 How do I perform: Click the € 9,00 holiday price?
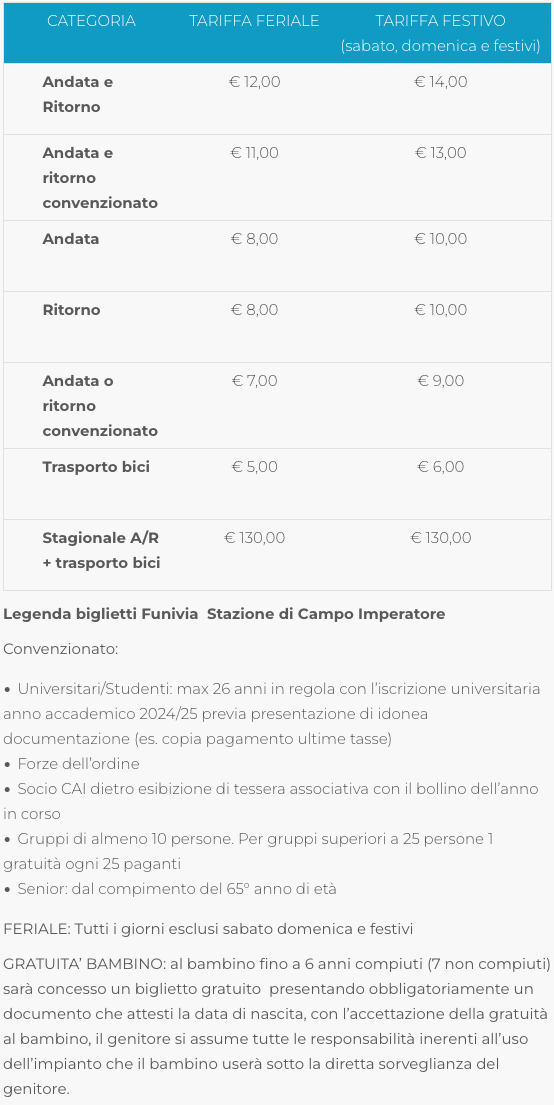440,381
